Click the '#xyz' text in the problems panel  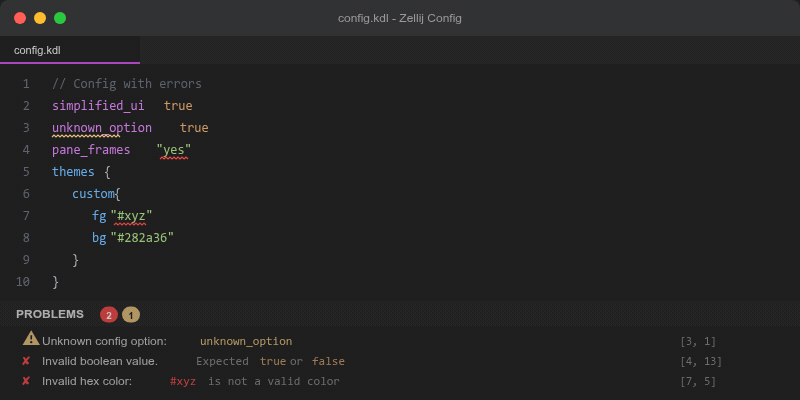coord(183,381)
